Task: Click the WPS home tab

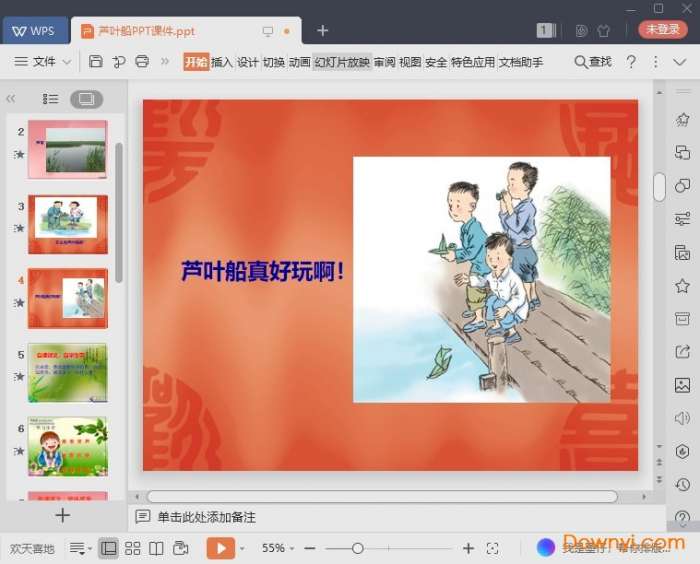Action: (x=36, y=31)
